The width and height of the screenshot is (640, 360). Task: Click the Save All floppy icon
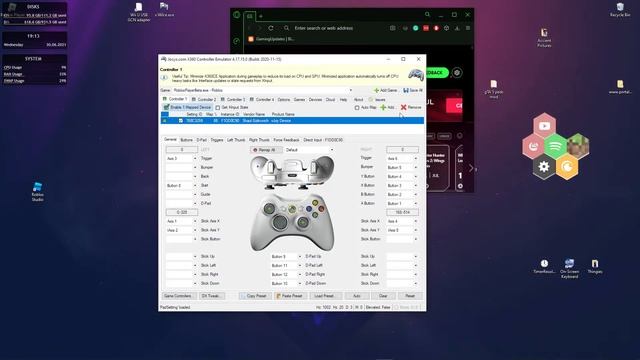(406, 90)
